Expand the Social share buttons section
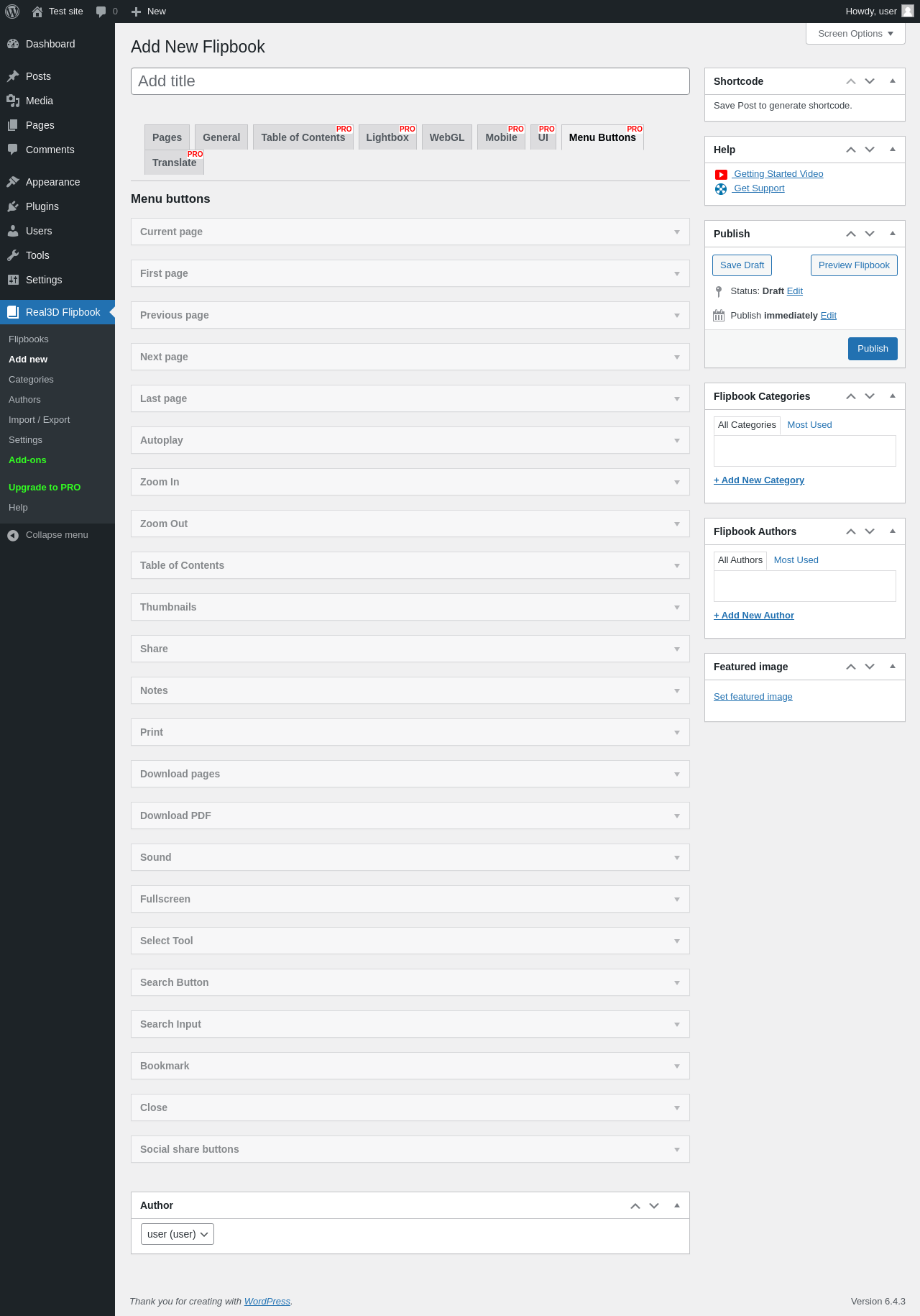This screenshot has height=1316, width=920. click(410, 1149)
